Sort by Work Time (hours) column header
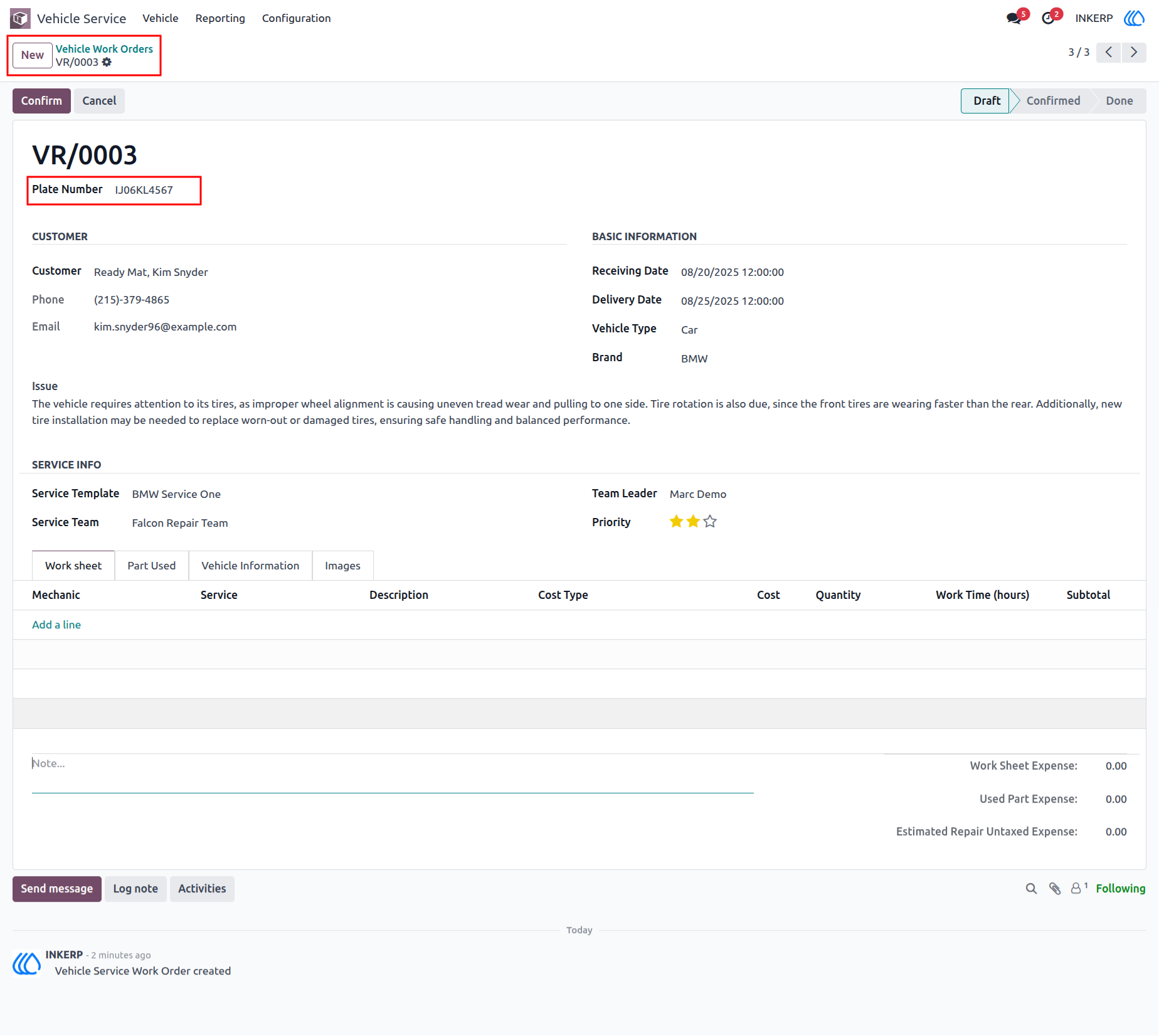 (x=982, y=595)
